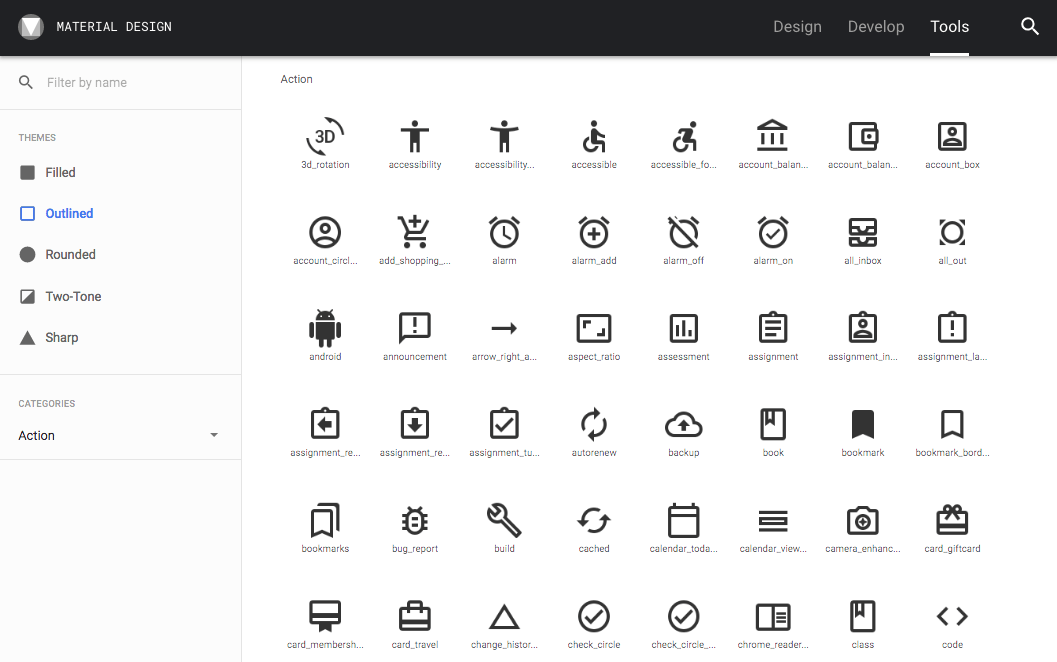Image resolution: width=1057 pixels, height=662 pixels.
Task: Click the categories dropdown arrow
Action: 213,436
